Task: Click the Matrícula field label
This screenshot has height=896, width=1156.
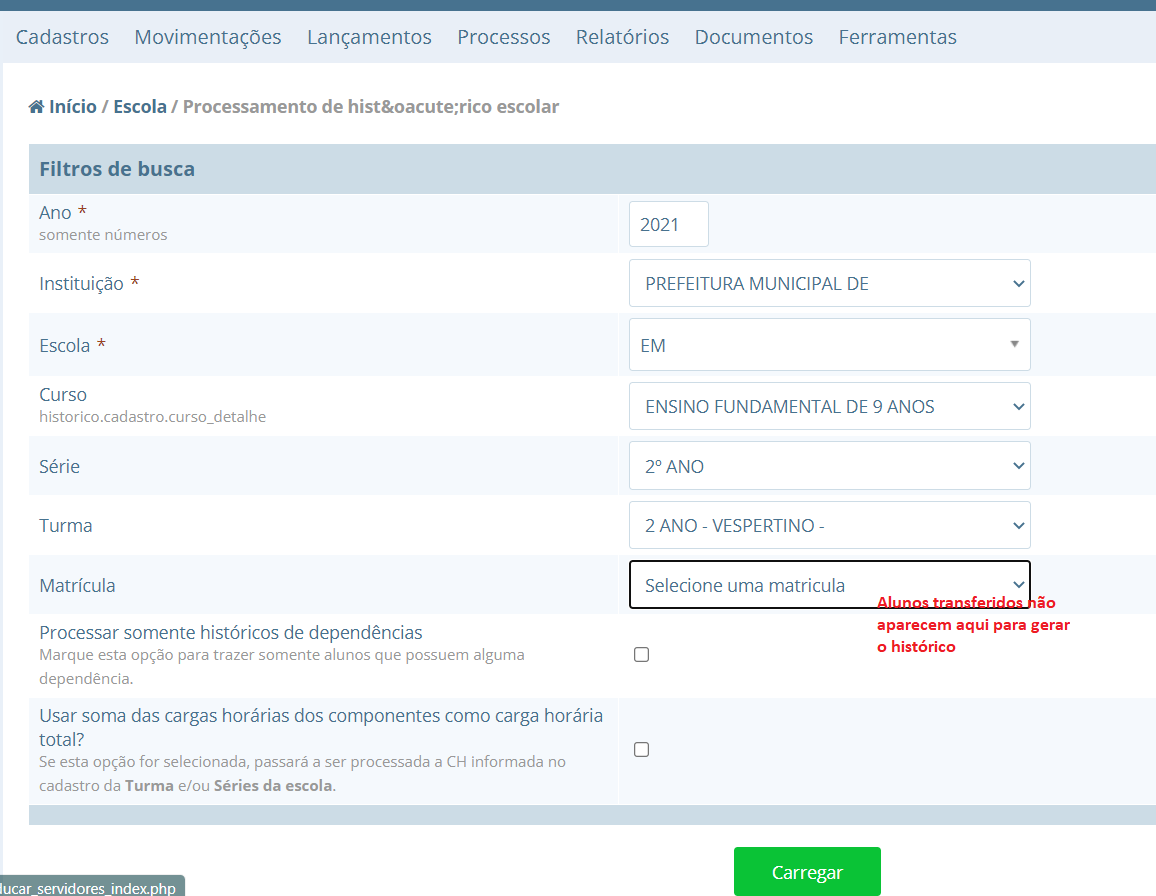Action: coord(77,586)
